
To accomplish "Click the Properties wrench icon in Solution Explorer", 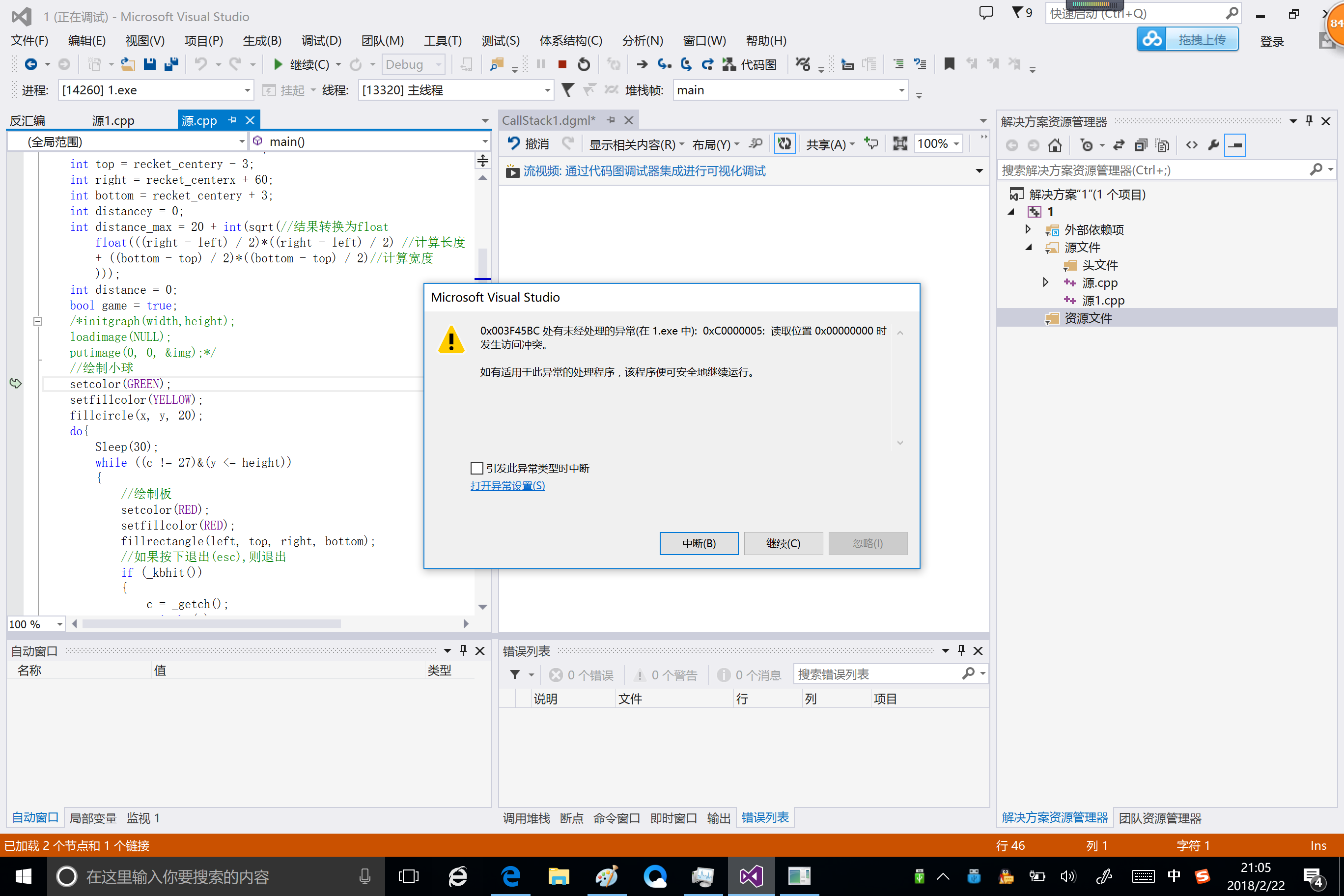I will 1214,145.
